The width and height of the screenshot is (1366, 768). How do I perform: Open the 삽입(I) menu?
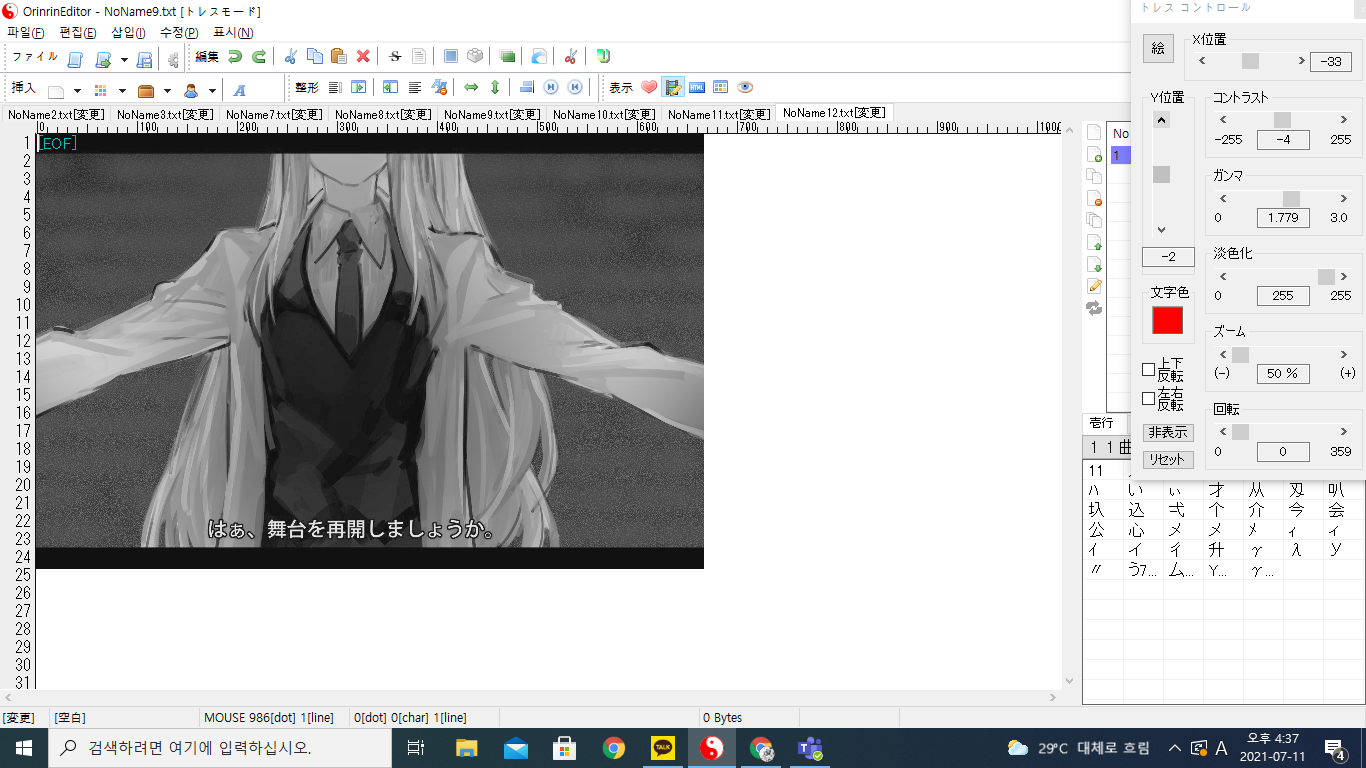tap(128, 33)
